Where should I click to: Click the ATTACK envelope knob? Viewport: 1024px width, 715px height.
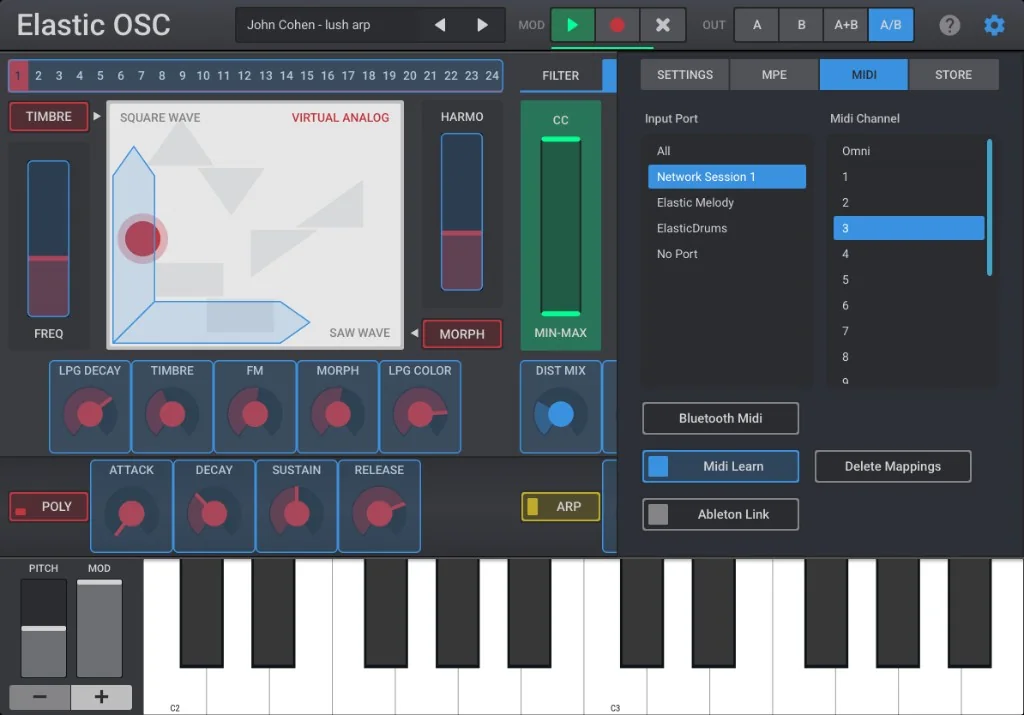131,513
